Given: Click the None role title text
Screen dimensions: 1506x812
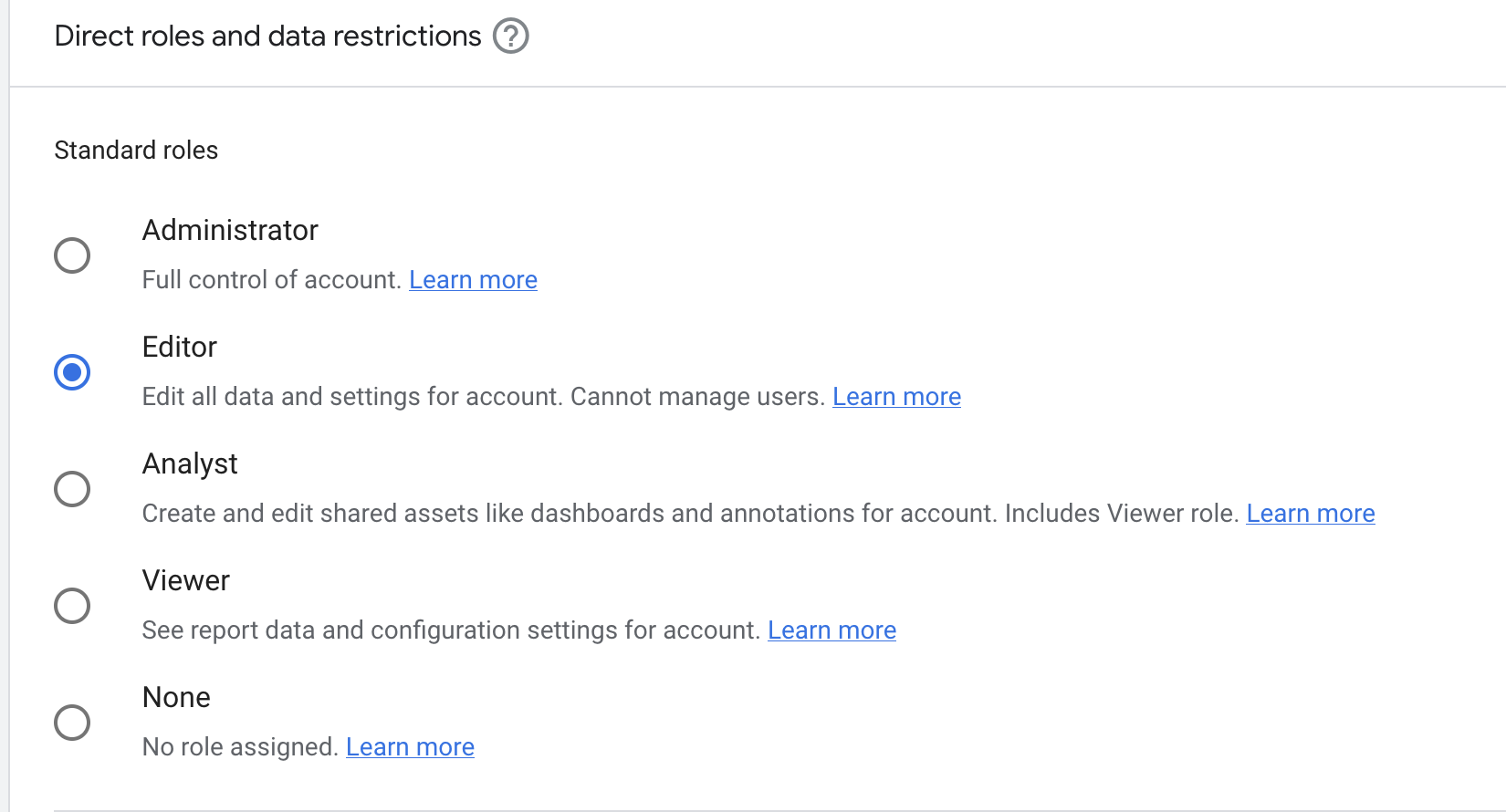Looking at the screenshot, I should point(176,698).
